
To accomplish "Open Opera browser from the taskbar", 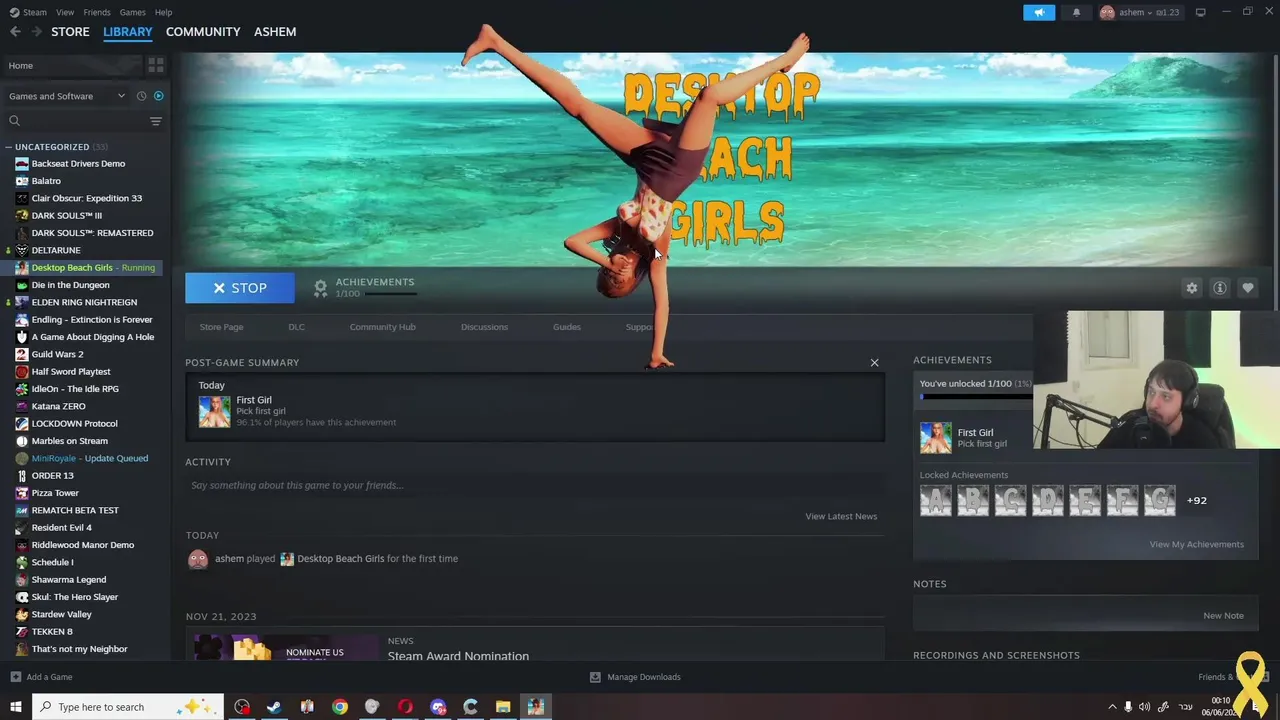I will pyautogui.click(x=405, y=707).
